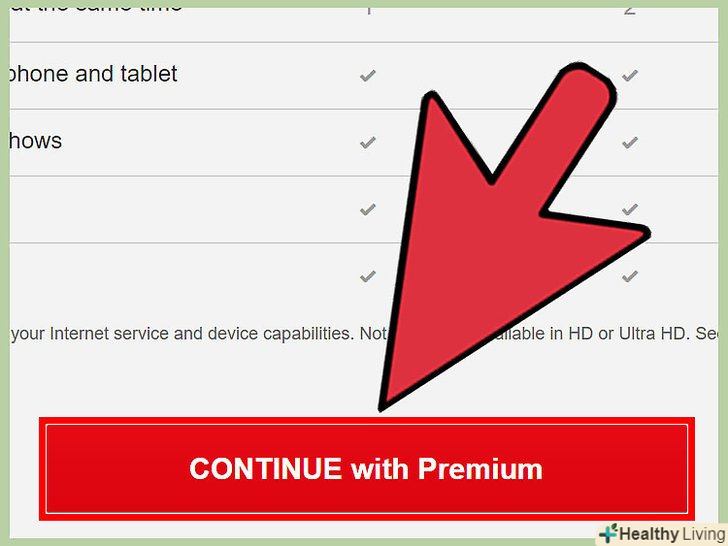Click the screen count value in the first plan column

pos(368,7)
